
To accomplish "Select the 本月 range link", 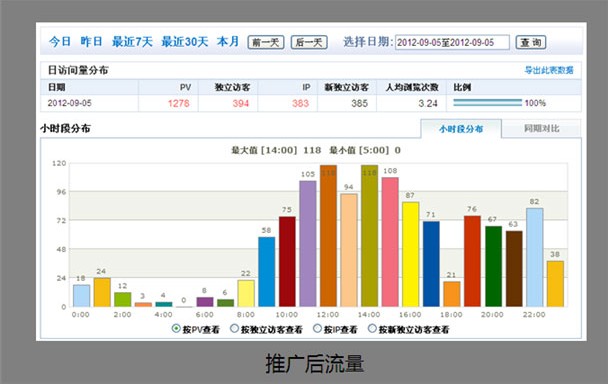I will [228, 42].
